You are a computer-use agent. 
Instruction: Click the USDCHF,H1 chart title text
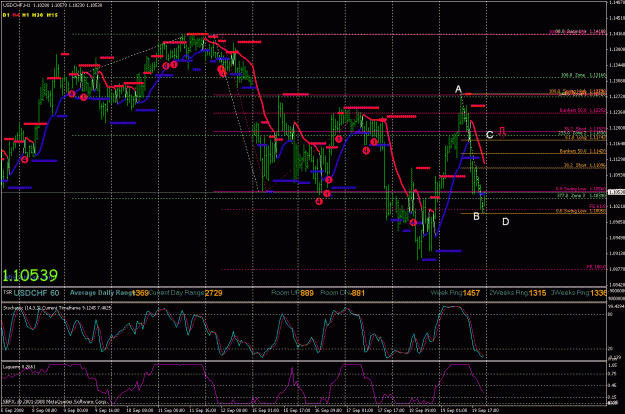[x=53, y=5]
